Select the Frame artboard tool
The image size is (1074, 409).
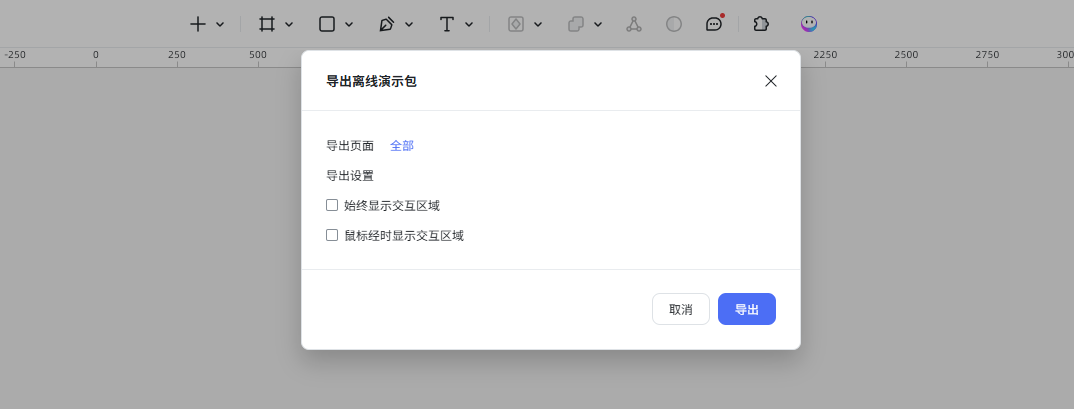click(x=266, y=24)
